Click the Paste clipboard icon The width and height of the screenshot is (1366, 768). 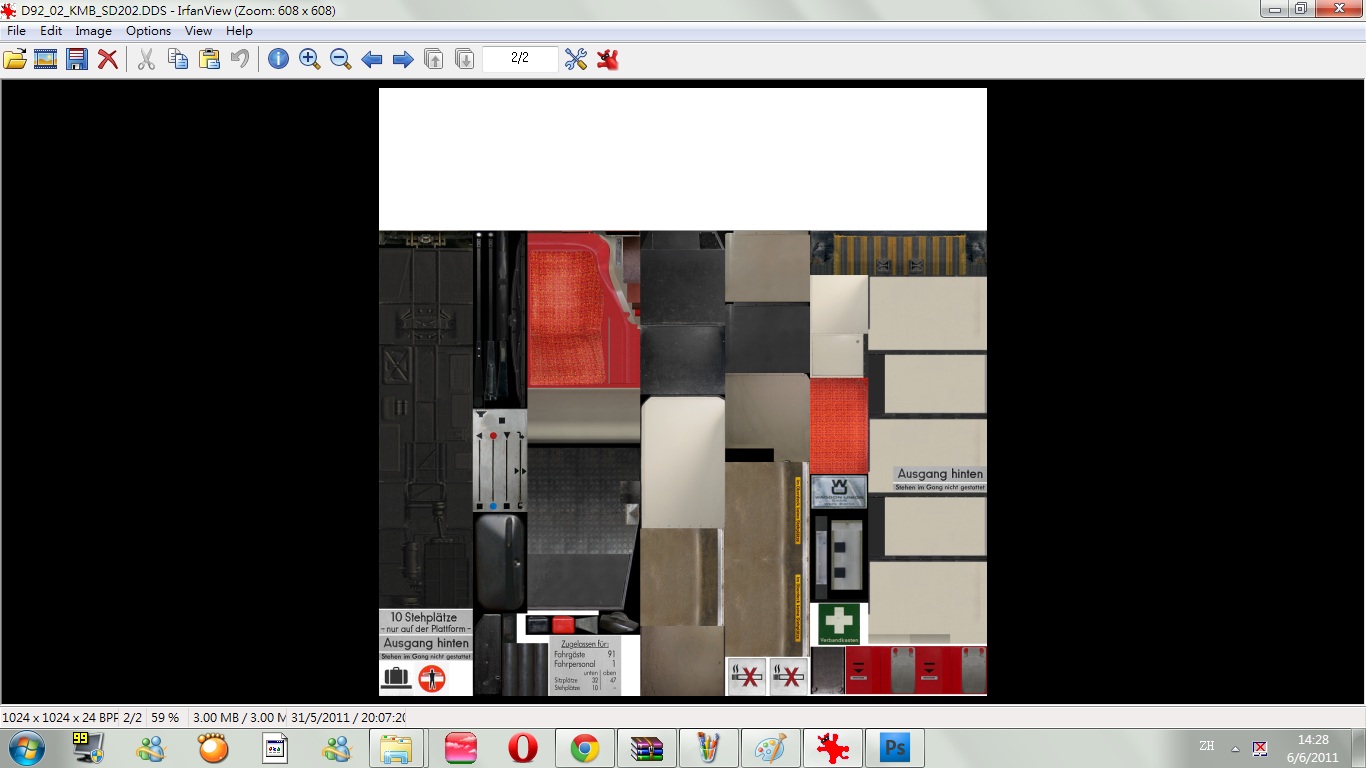pyautogui.click(x=209, y=59)
